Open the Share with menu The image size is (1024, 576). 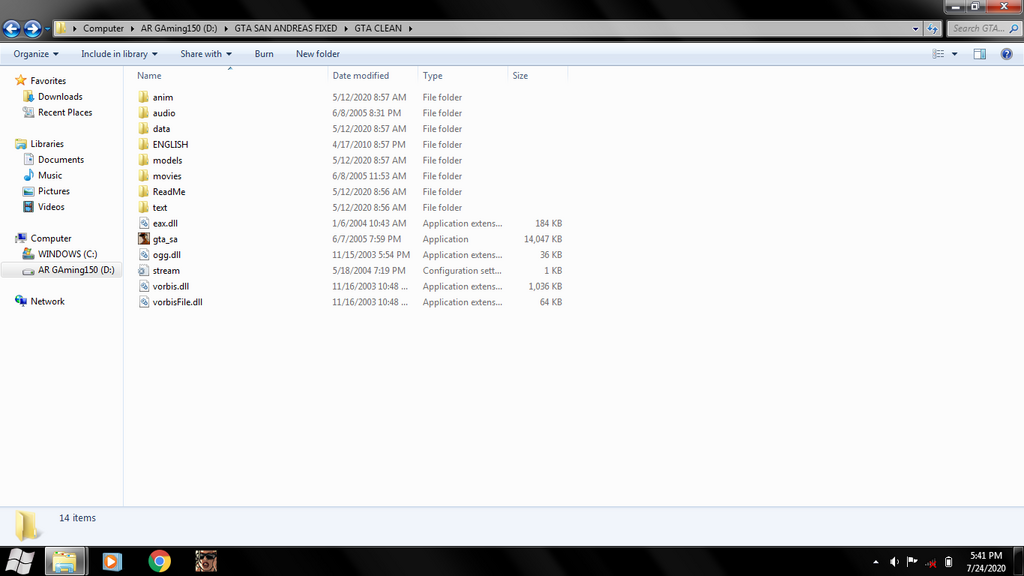coord(206,54)
